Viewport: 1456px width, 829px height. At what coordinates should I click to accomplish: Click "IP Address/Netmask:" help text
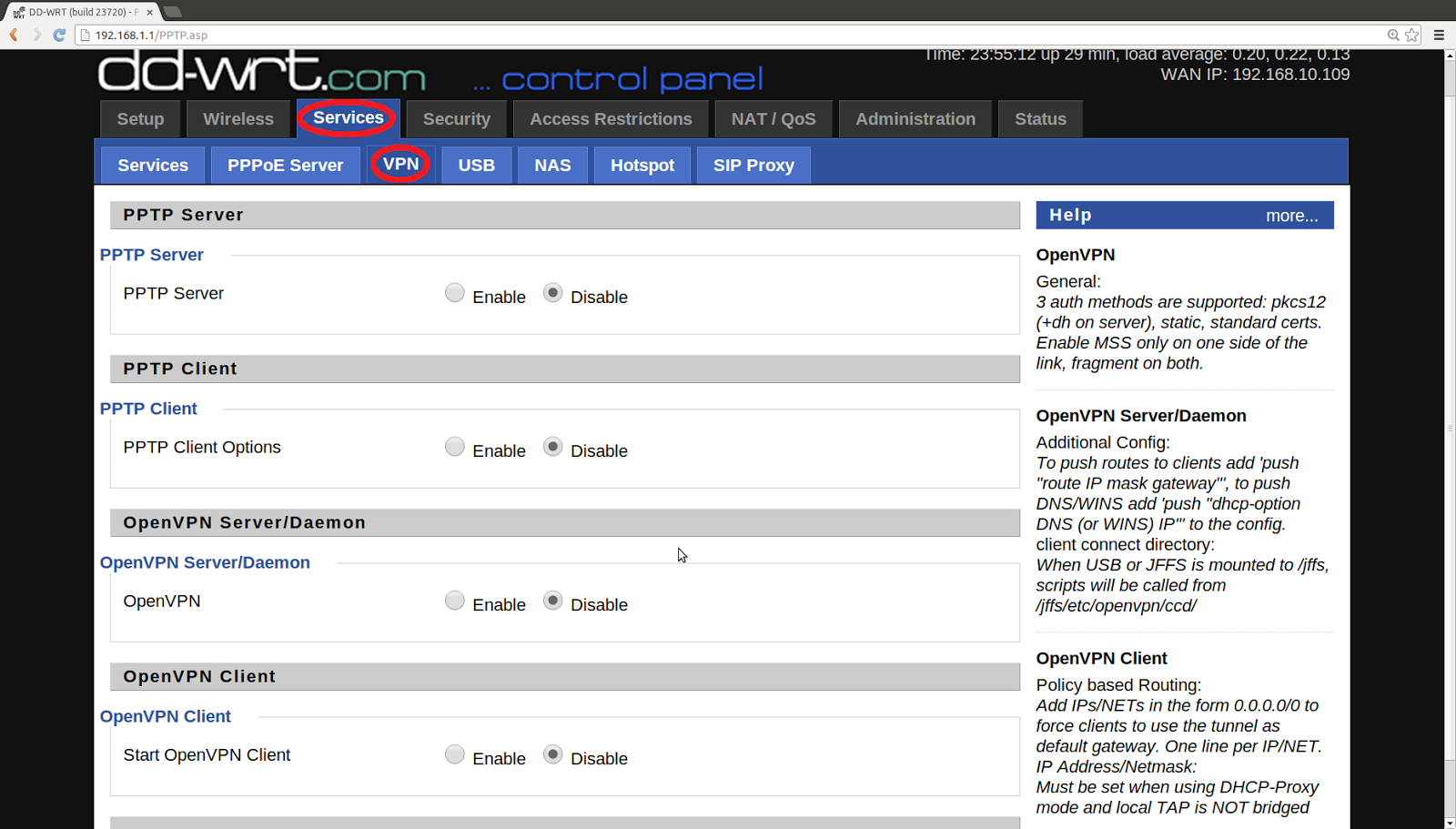[1117, 767]
